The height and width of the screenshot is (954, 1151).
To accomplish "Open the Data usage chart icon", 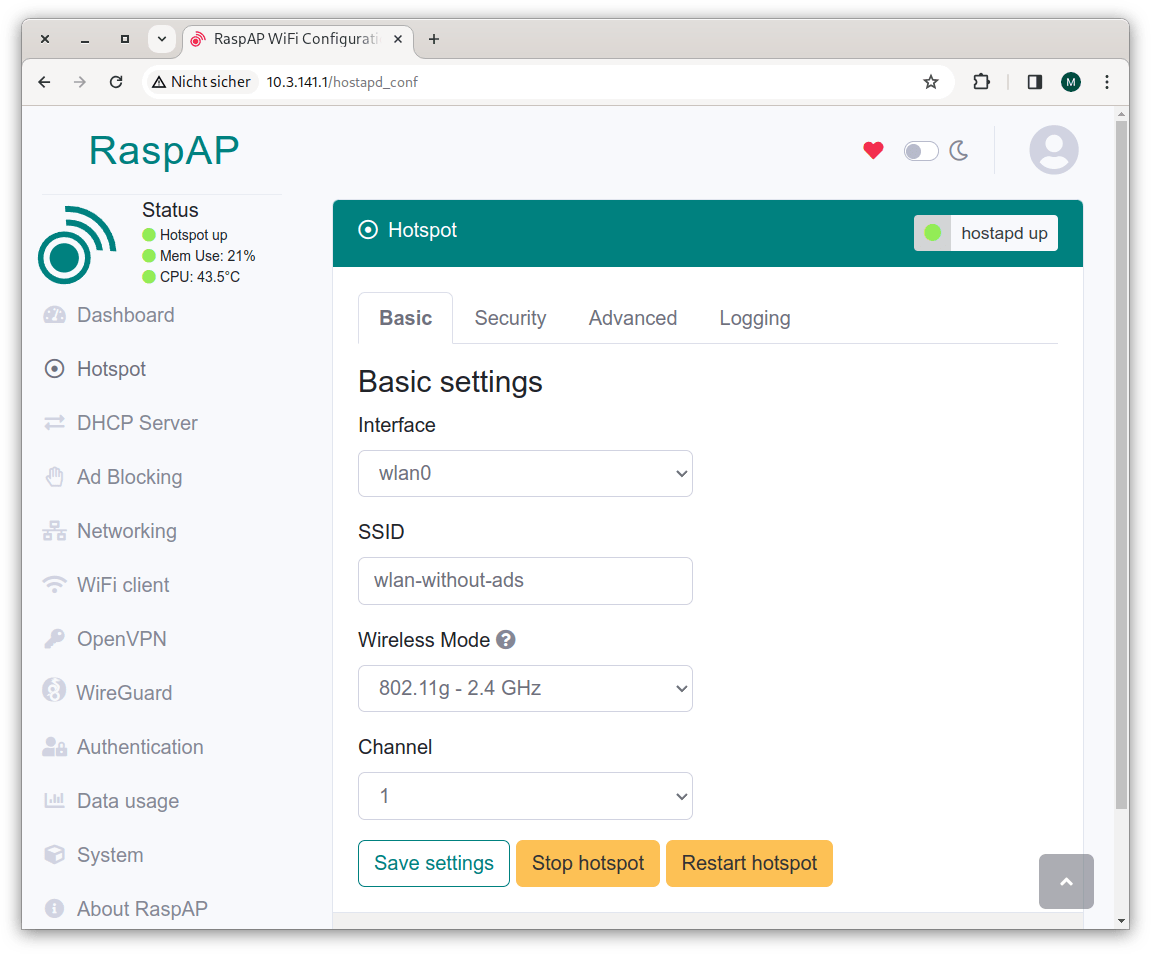I will click(x=54, y=801).
